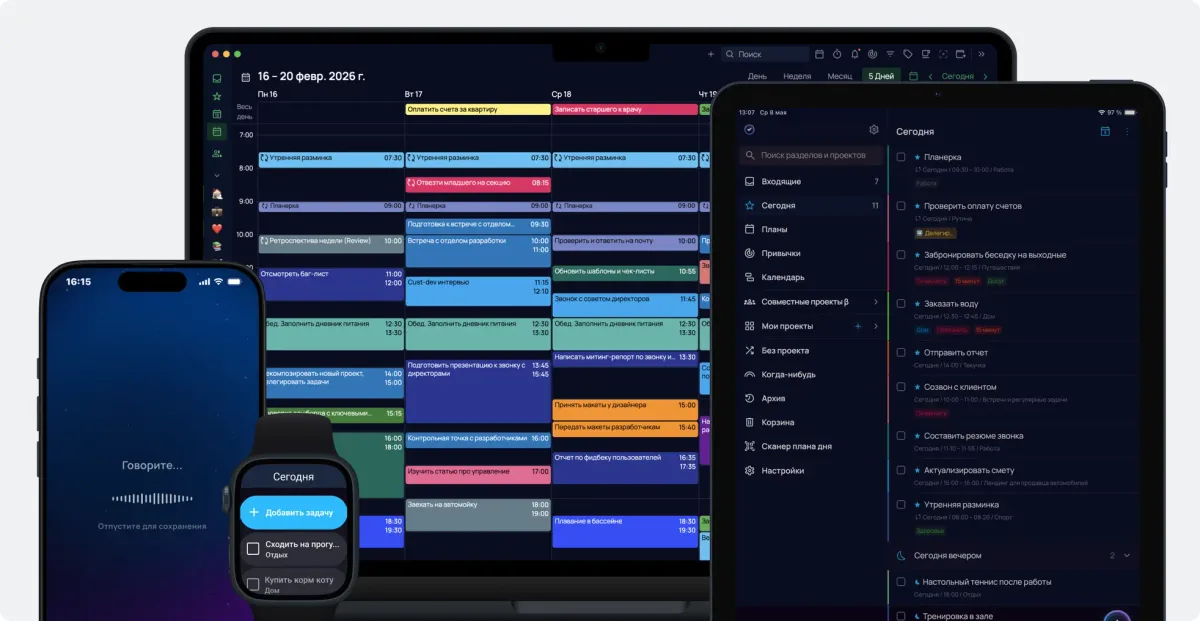
Task: Check off the Планерка task
Action: tap(901, 157)
